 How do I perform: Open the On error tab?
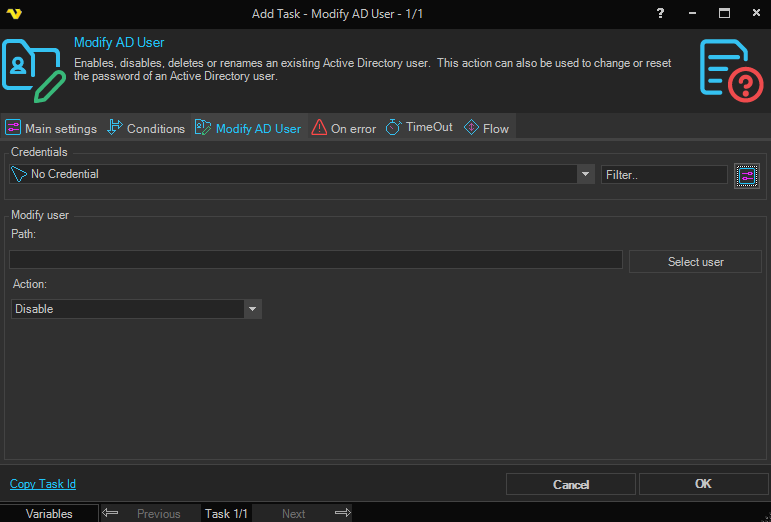pyautogui.click(x=343, y=128)
